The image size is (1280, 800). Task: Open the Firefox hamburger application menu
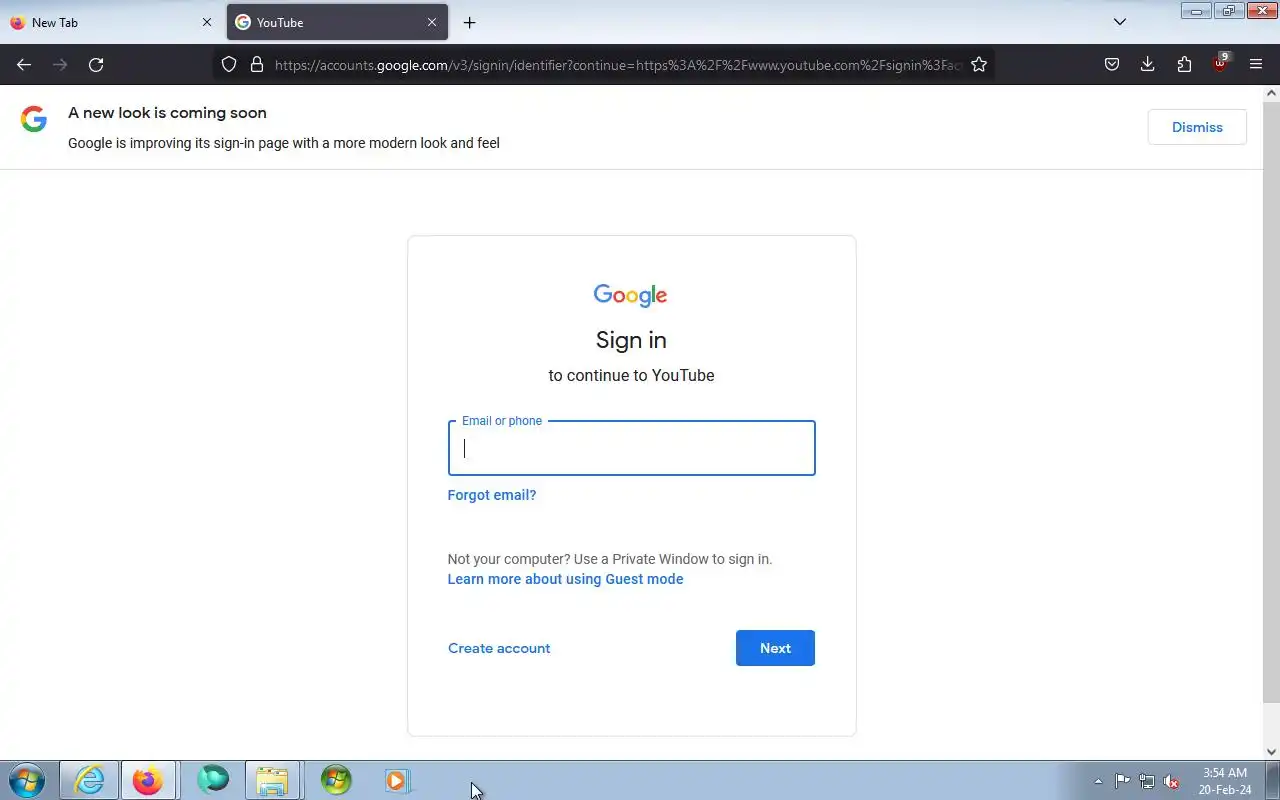pos(1256,64)
